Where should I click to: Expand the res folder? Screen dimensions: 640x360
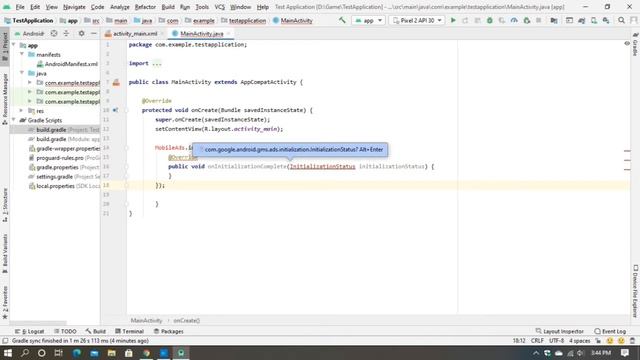tap(22, 111)
